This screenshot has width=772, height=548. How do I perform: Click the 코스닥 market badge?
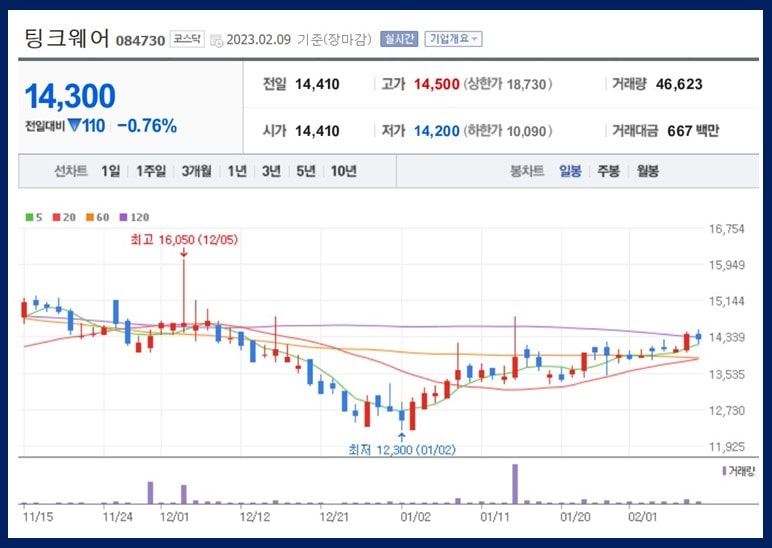point(187,39)
